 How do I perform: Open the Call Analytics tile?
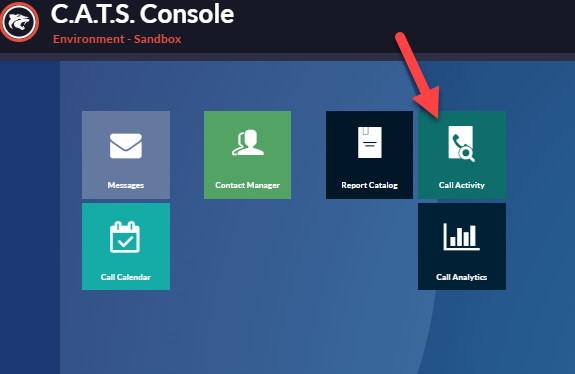462,246
